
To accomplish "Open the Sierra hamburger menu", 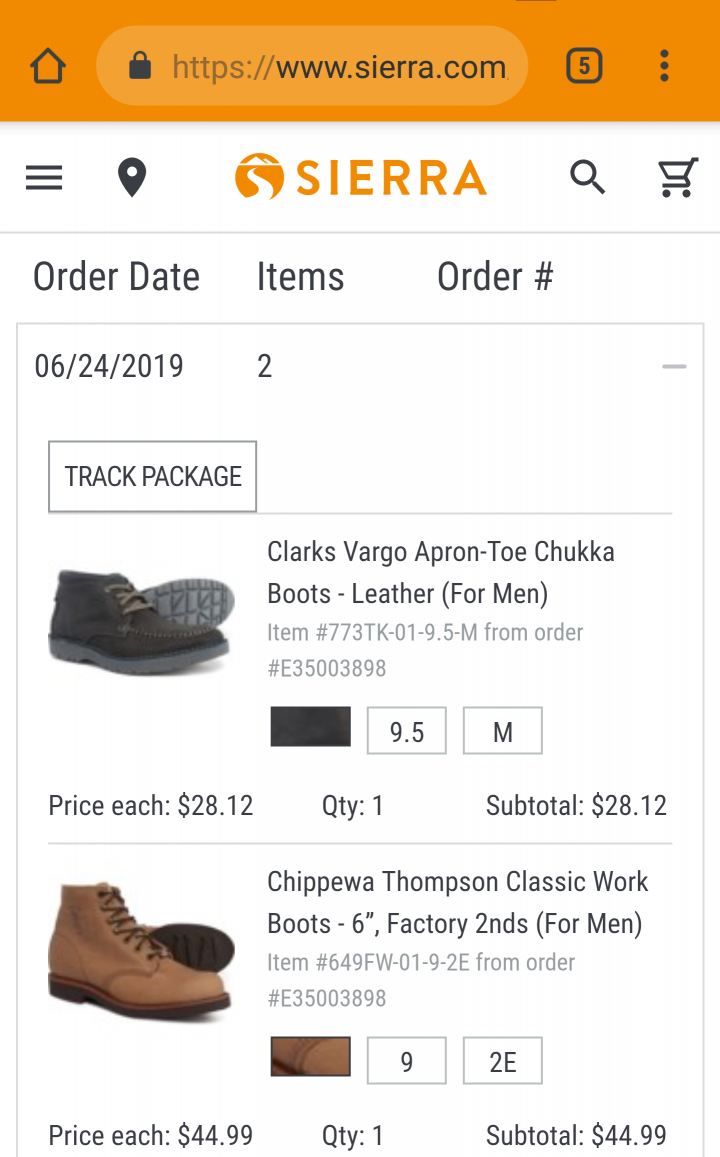I will (44, 178).
